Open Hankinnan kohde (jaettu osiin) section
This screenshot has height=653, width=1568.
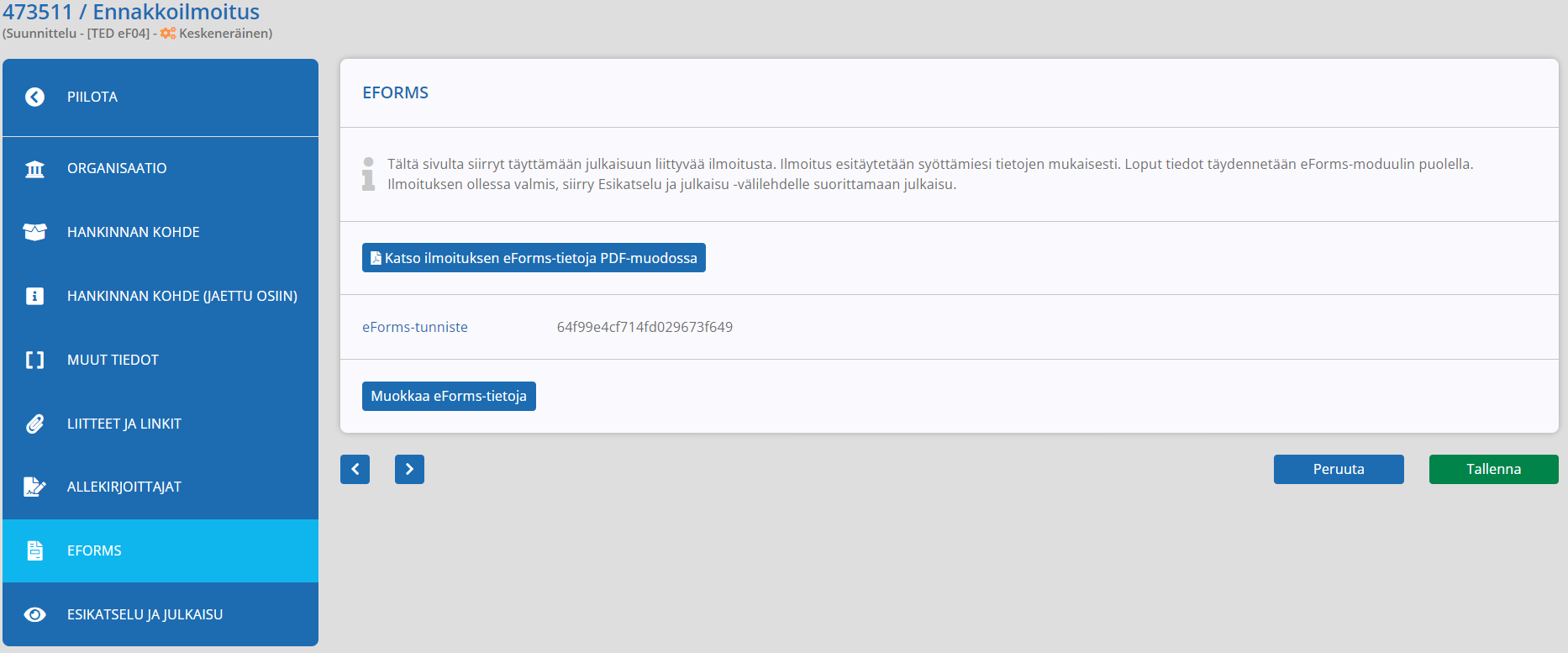coord(160,296)
